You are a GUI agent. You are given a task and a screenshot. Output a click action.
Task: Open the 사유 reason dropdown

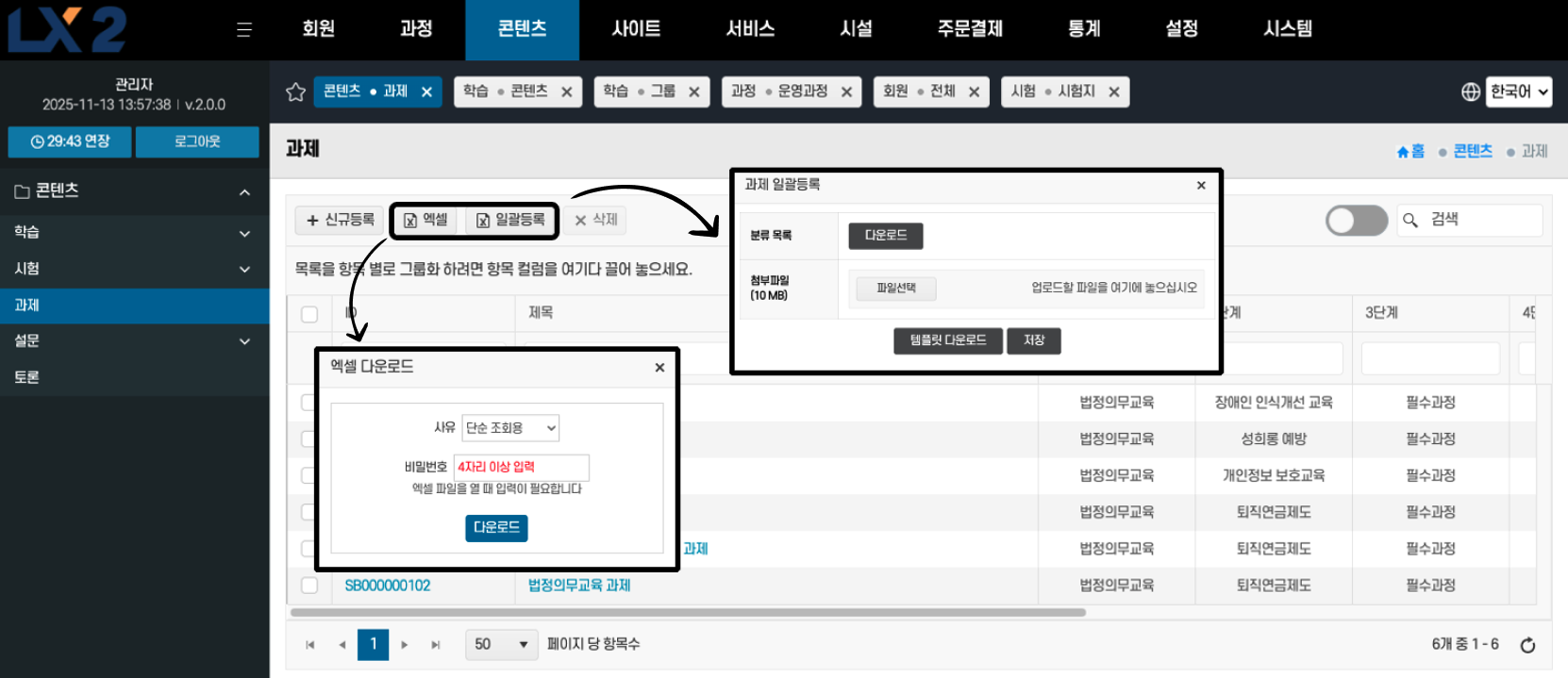510,428
